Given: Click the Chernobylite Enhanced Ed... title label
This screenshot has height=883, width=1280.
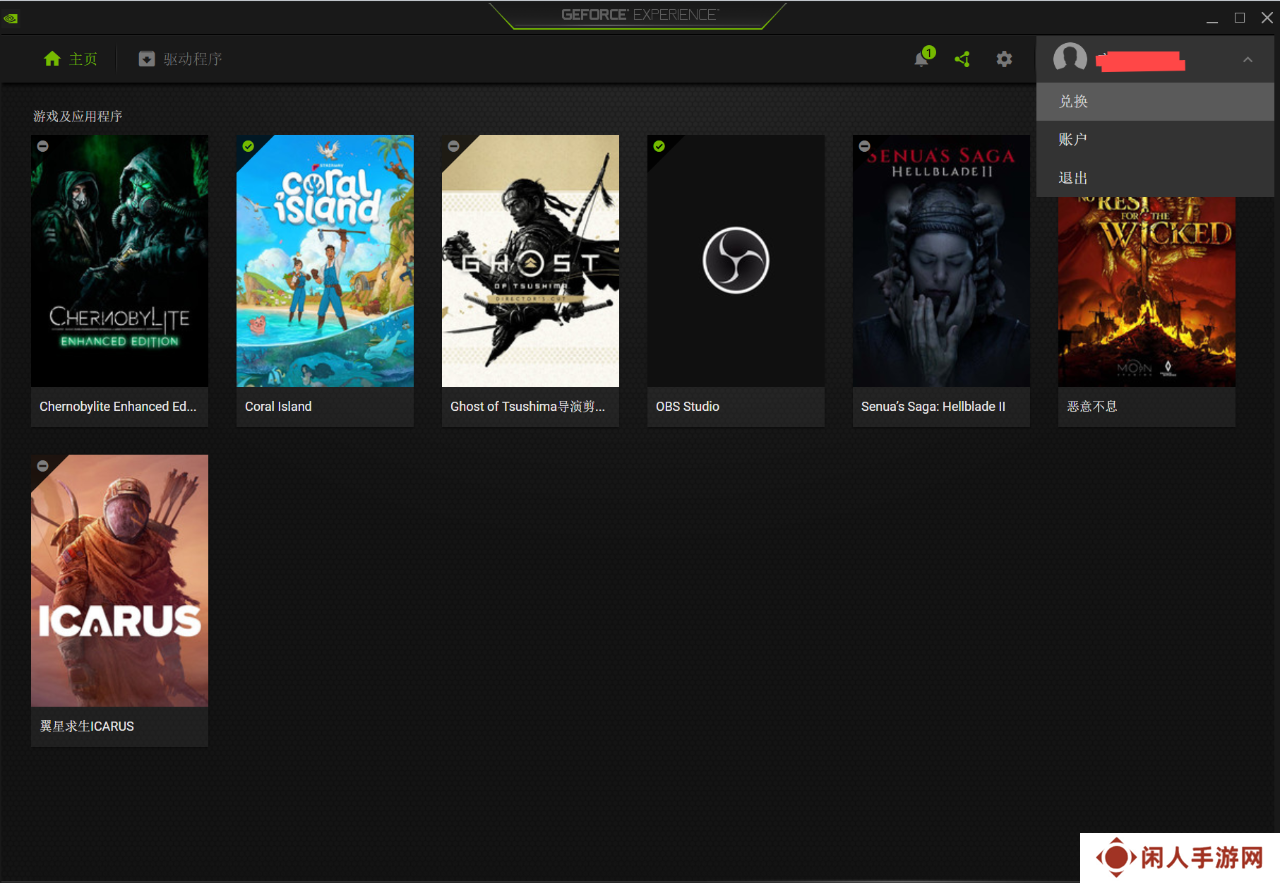Looking at the screenshot, I should pyautogui.click(x=118, y=407).
